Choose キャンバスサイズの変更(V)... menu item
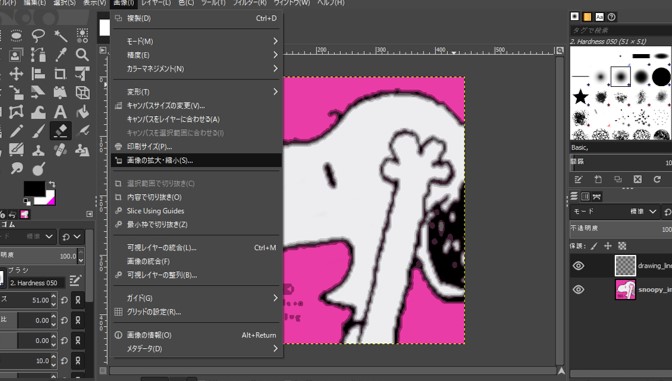 tap(196, 105)
